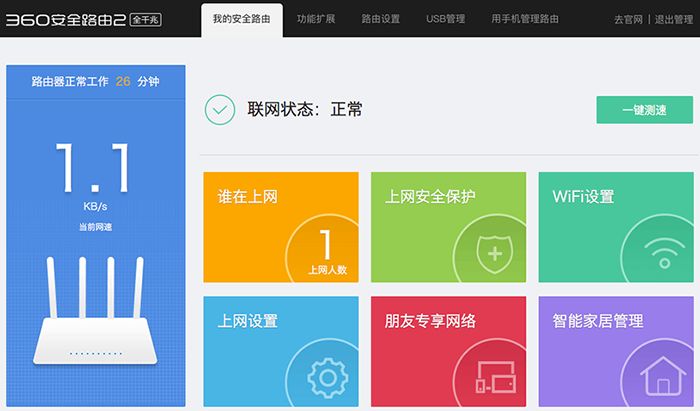The width and height of the screenshot is (700, 411).
Task: Open the 路由设置 tab
Action: [x=381, y=19]
